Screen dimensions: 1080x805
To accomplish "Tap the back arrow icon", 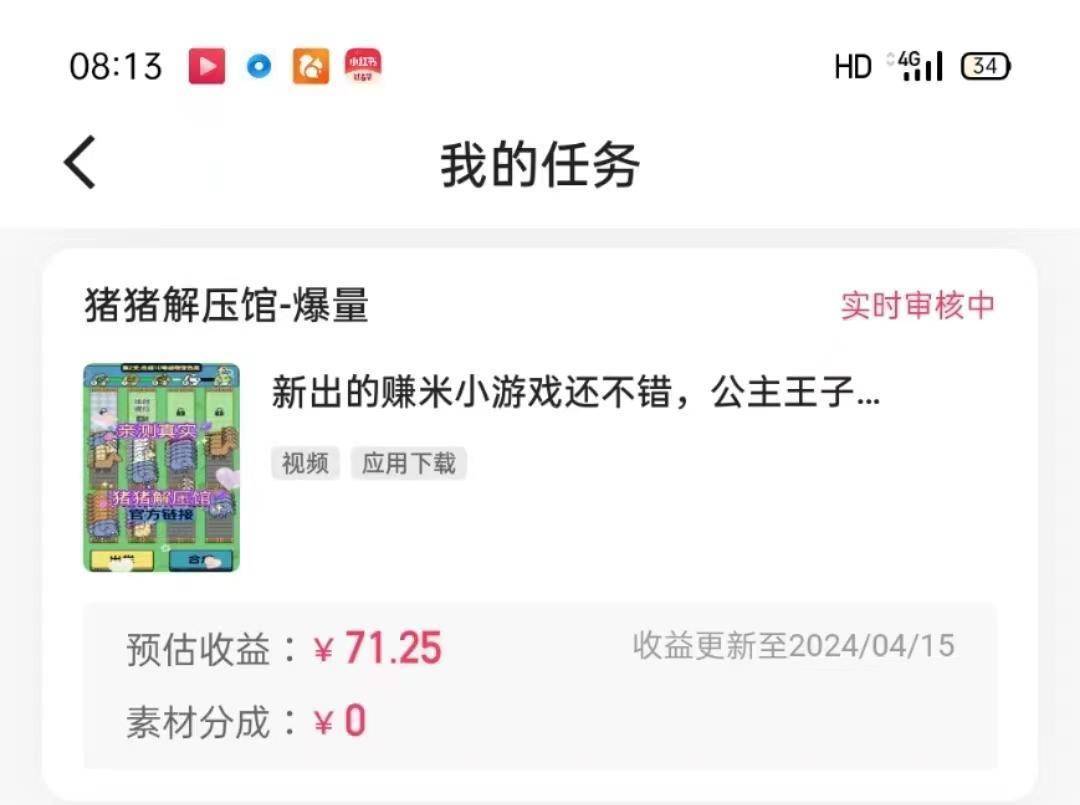I will point(80,163).
